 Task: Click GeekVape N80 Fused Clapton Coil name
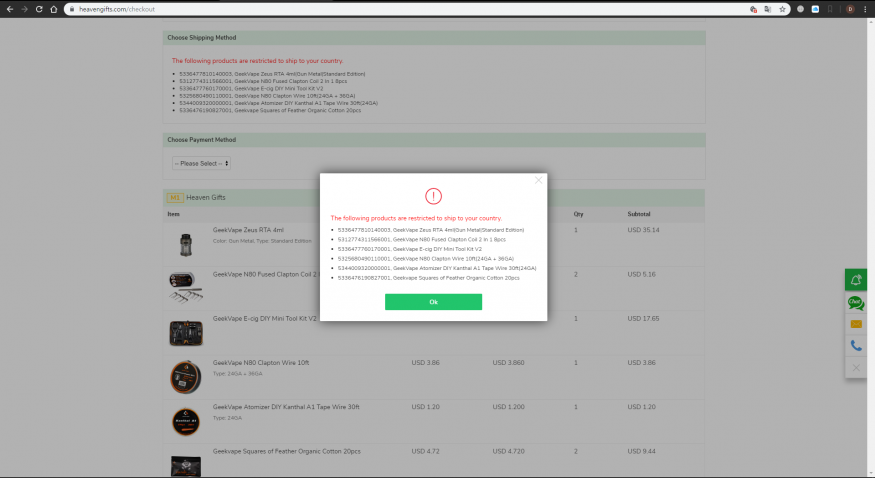point(265,274)
